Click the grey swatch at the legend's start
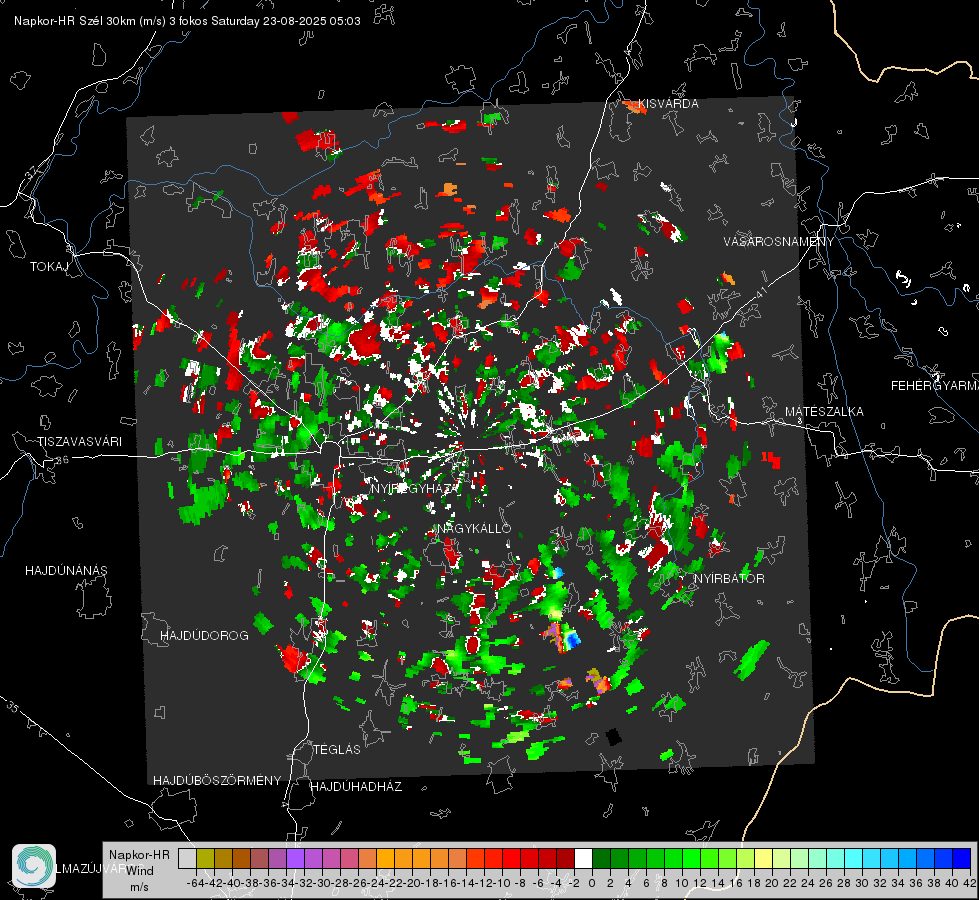Image resolution: width=979 pixels, height=900 pixels. pos(187,858)
